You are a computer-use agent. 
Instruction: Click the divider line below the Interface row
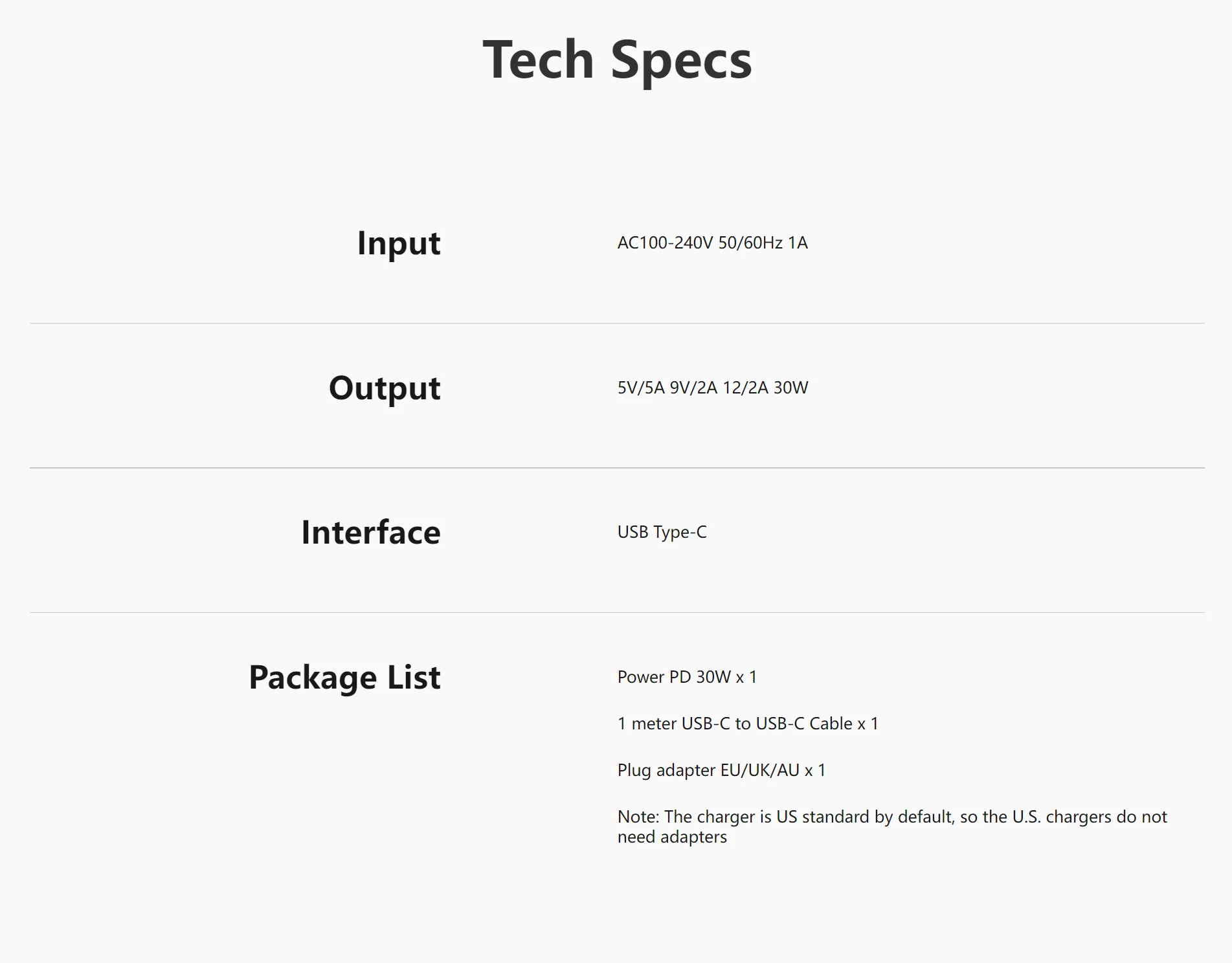coord(617,613)
